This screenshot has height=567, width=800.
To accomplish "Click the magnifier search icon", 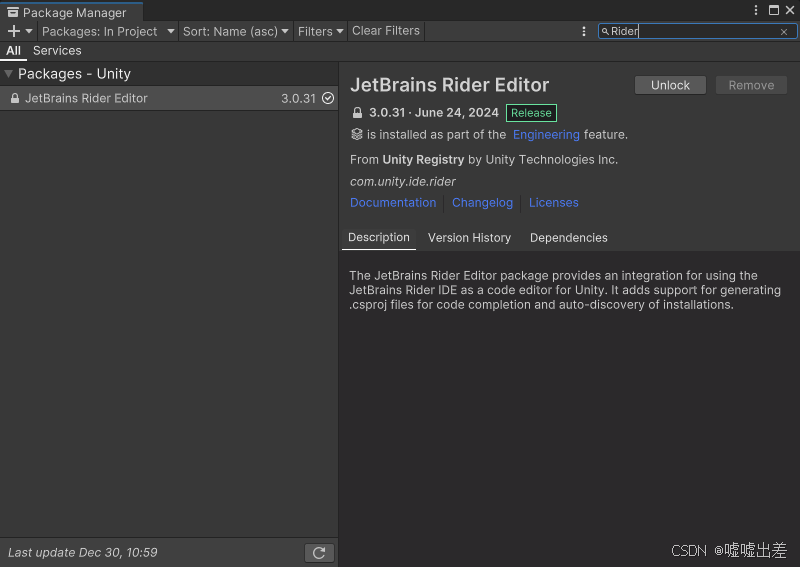I will tap(605, 31).
